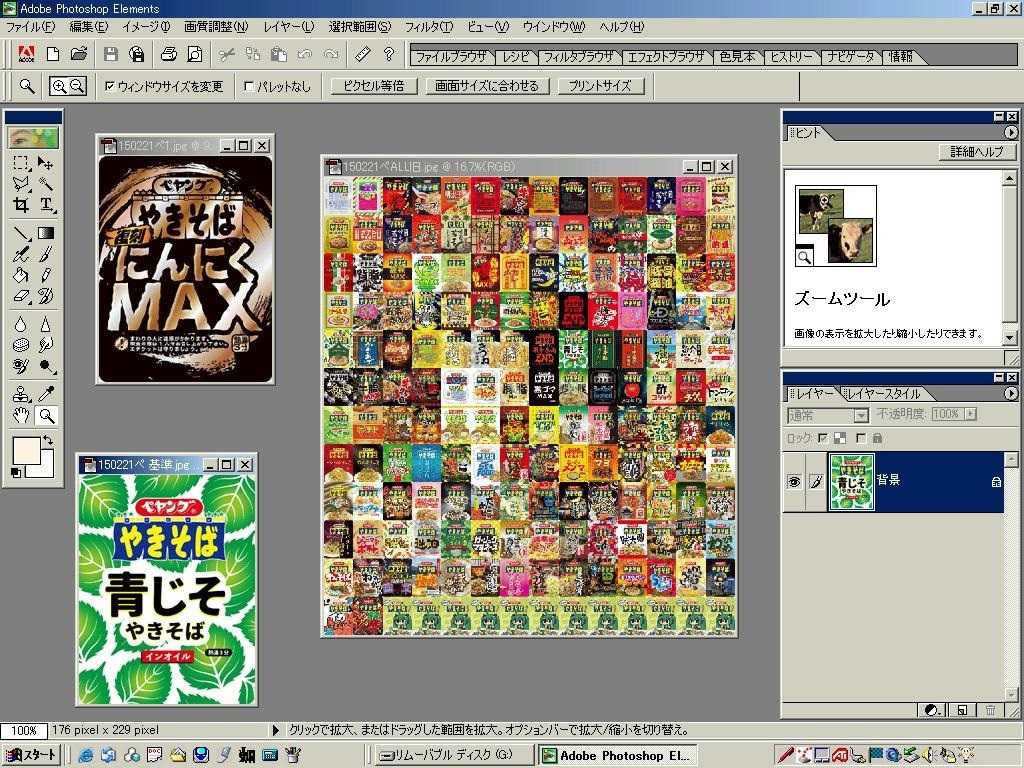1024x768 pixels.
Task: Select the 背景 layer thumbnail
Action: click(851, 482)
